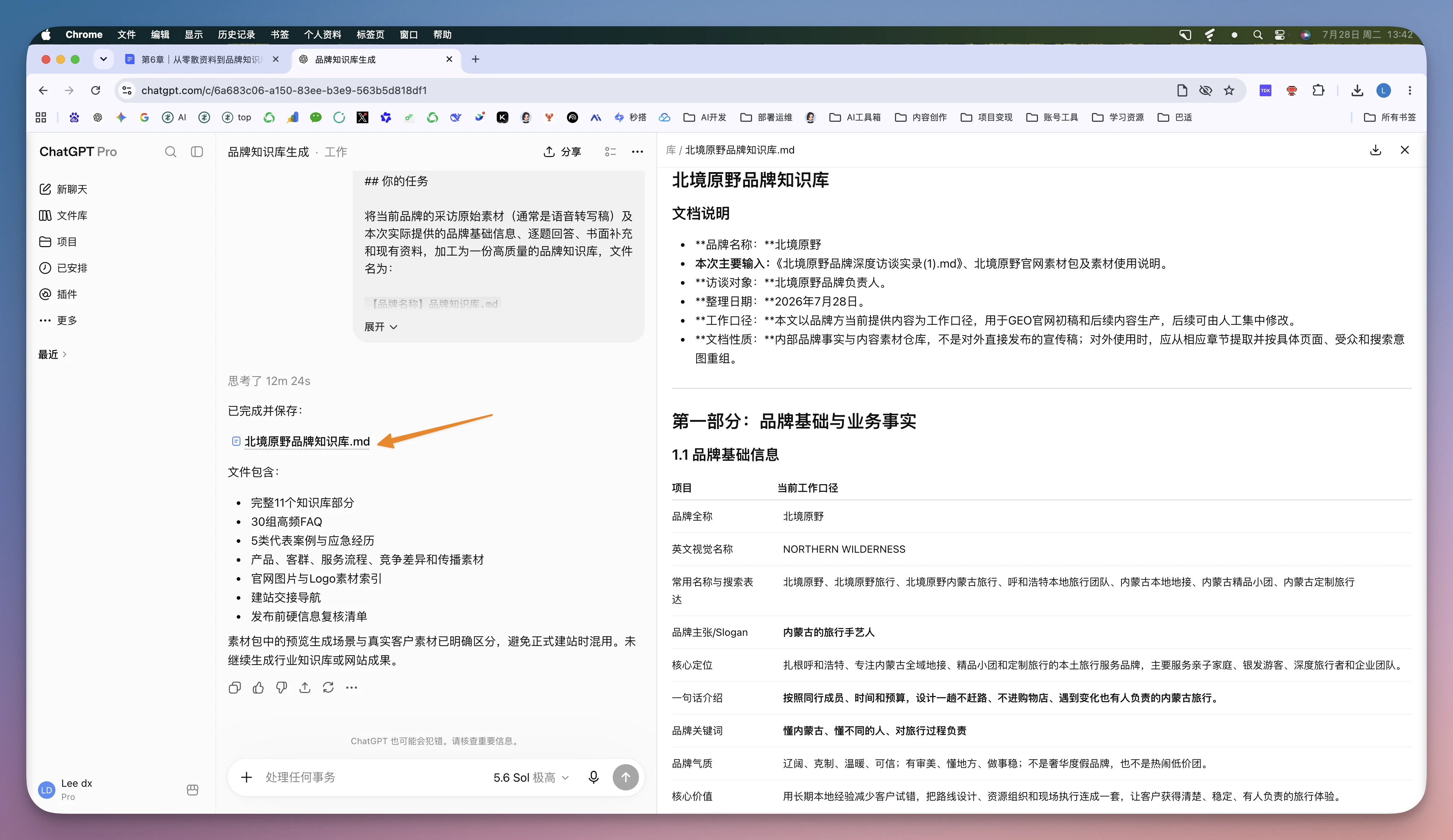
Task: Open 插件 plugins in sidebar
Action: coord(58,294)
